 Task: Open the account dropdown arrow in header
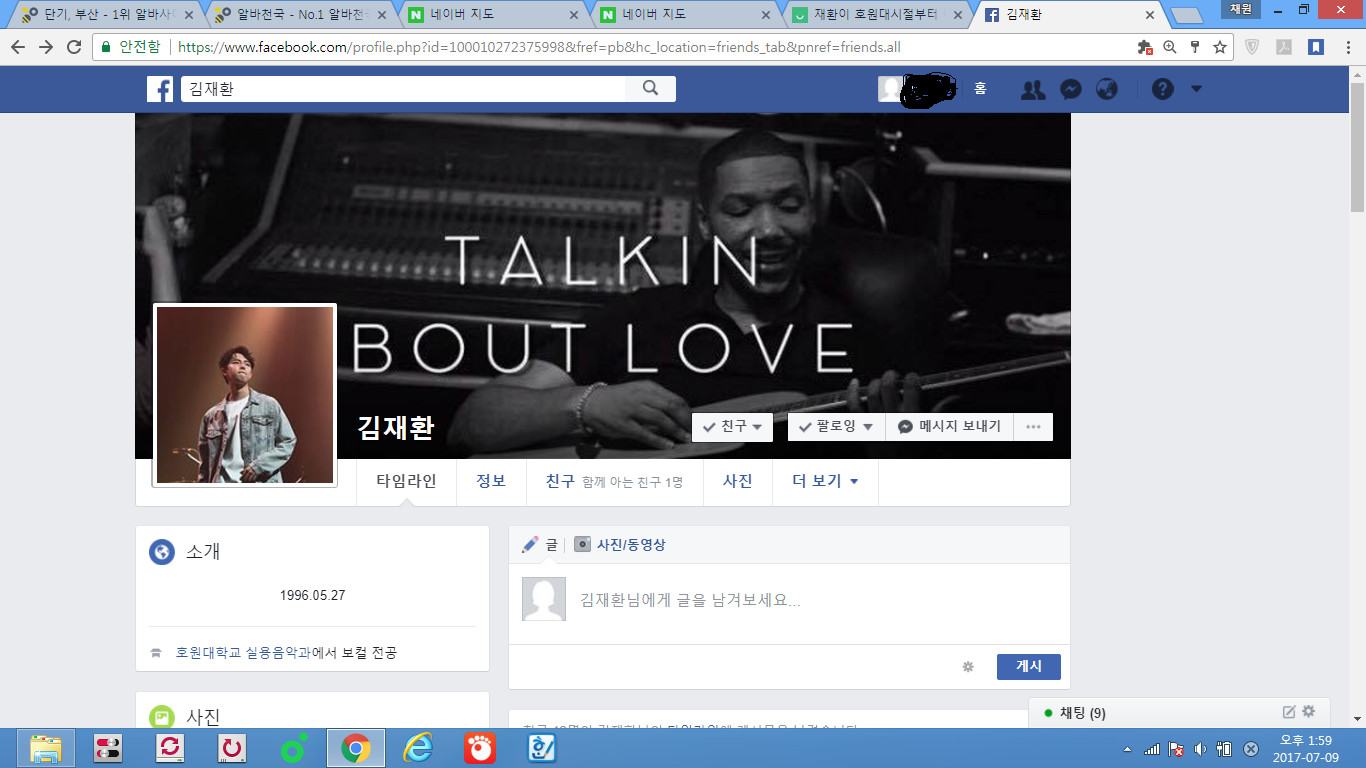[x=1196, y=89]
